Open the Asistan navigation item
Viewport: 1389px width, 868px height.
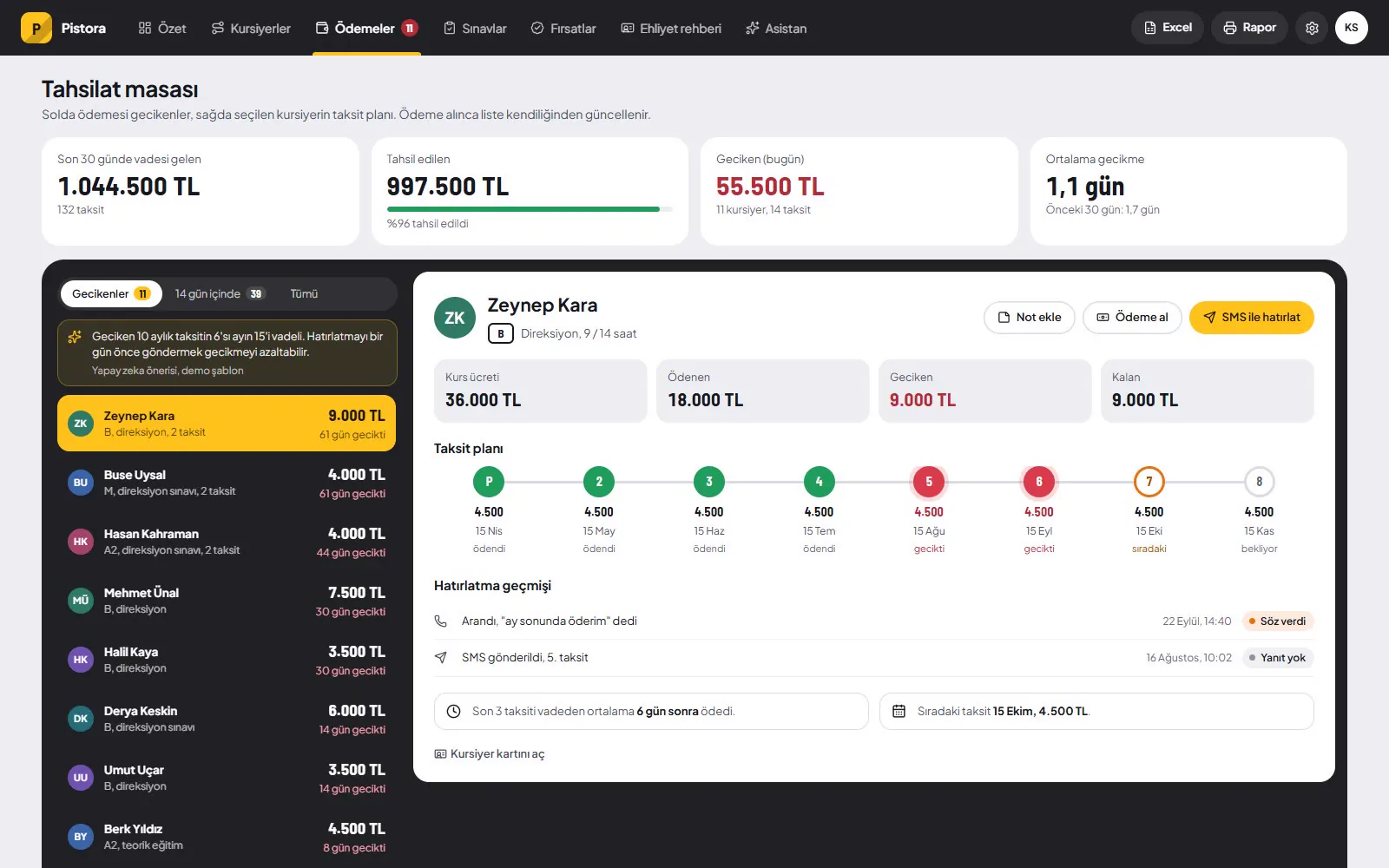[x=776, y=29]
